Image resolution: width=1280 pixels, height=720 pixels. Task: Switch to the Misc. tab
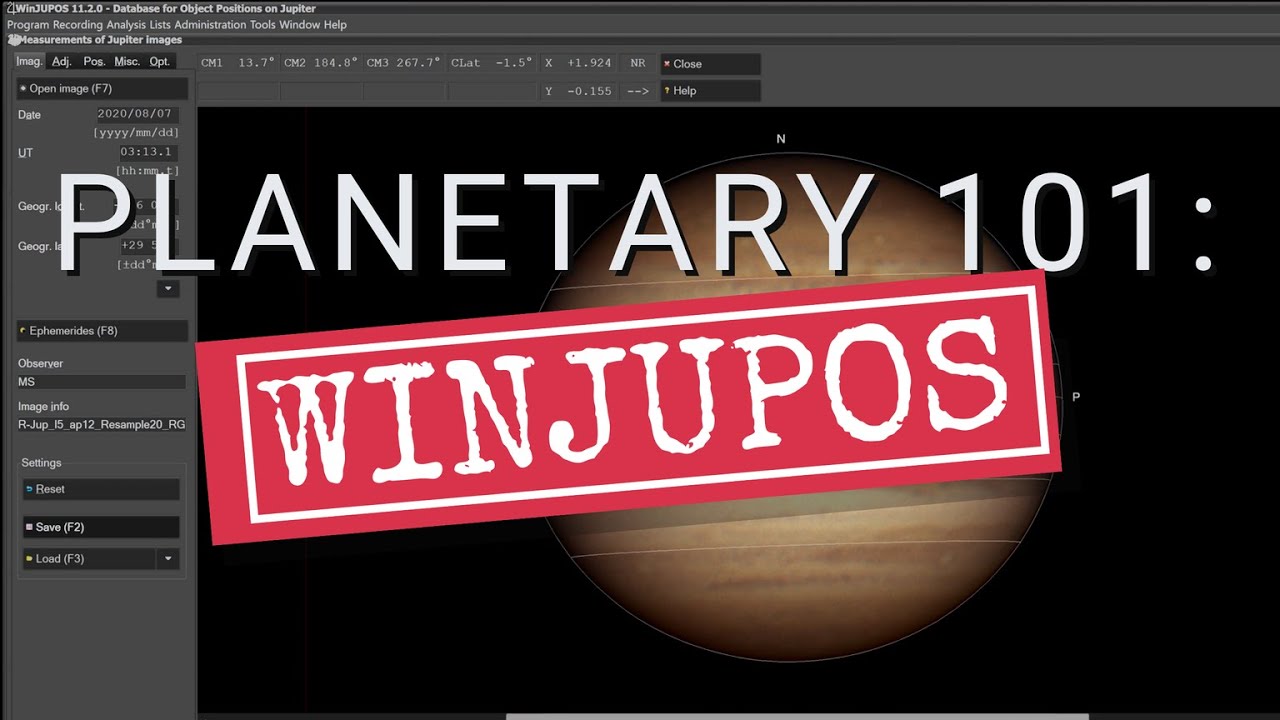pos(127,61)
